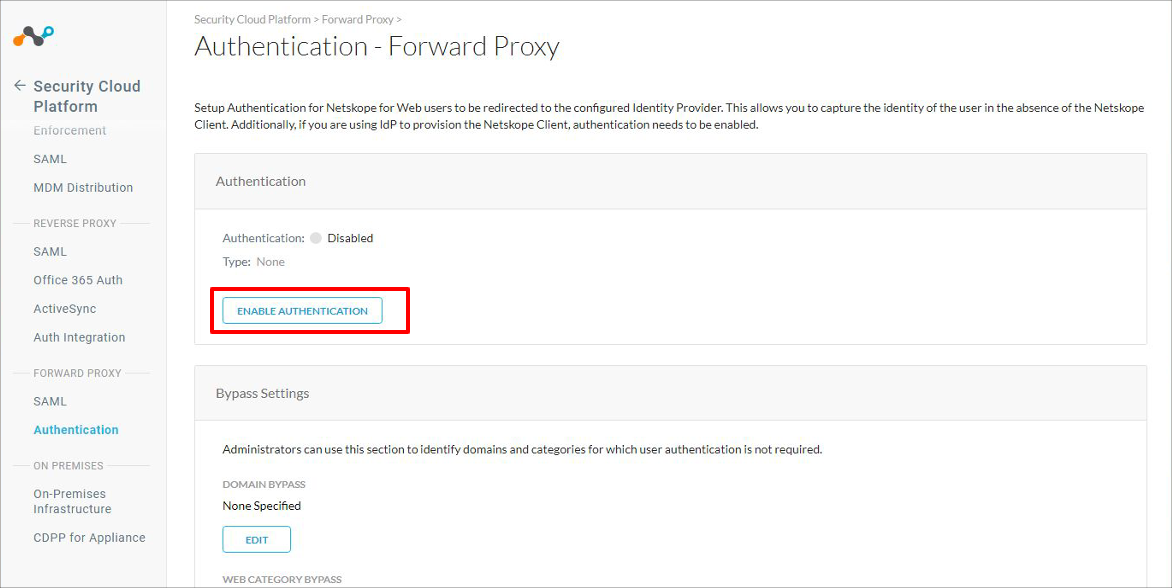Open Forward Proxy breadcrumb link
Screen dimensions: 1172x588
357,19
